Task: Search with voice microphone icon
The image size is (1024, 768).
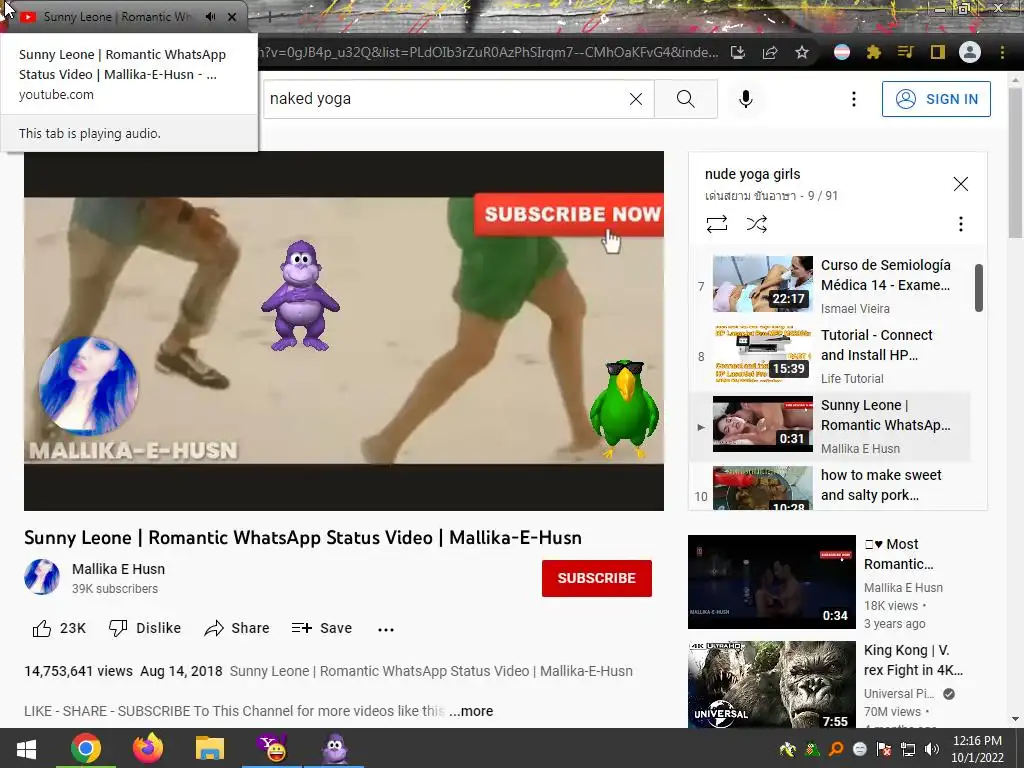Action: 746,99
